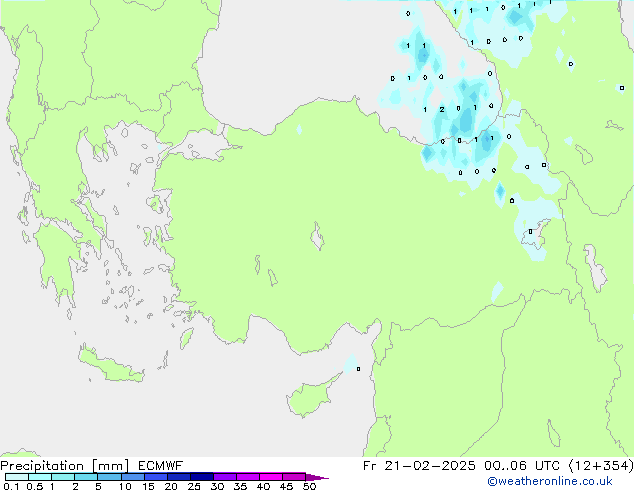Pick the 0.5–1 mm legend color swatch
The height and width of the screenshot is (490, 634).
click(40, 477)
